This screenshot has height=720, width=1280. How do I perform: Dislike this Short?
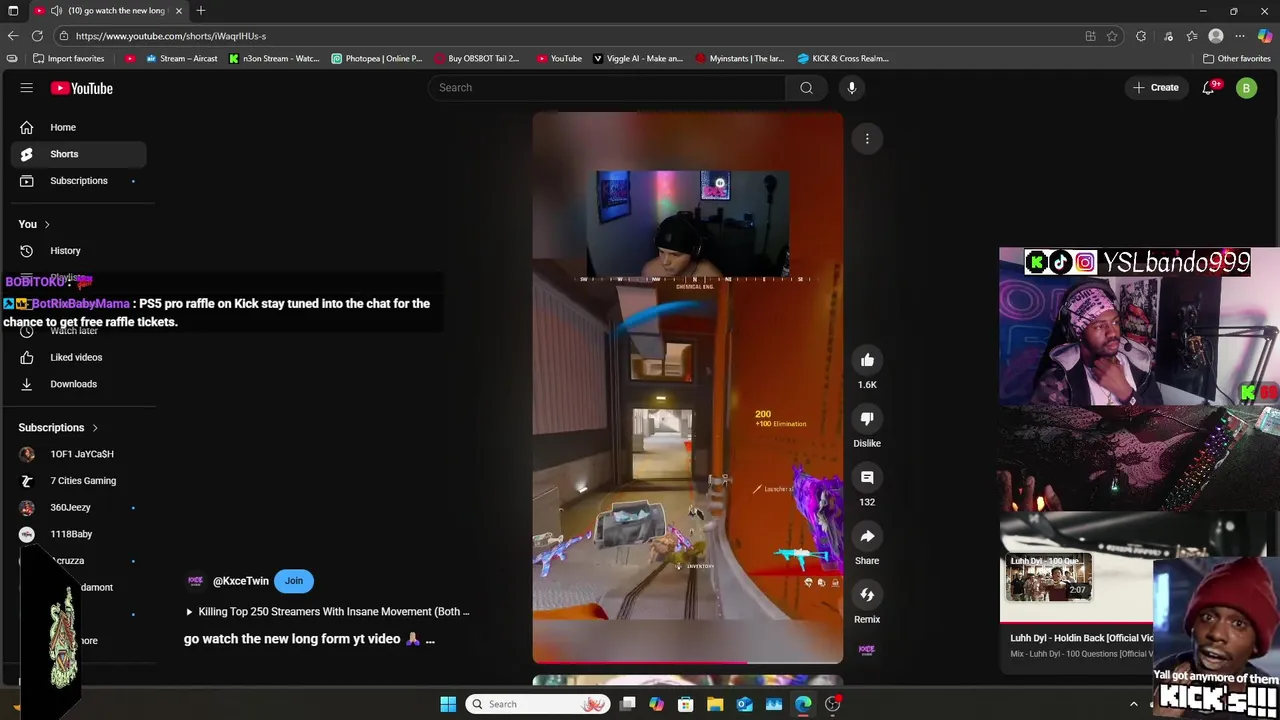coord(867,419)
